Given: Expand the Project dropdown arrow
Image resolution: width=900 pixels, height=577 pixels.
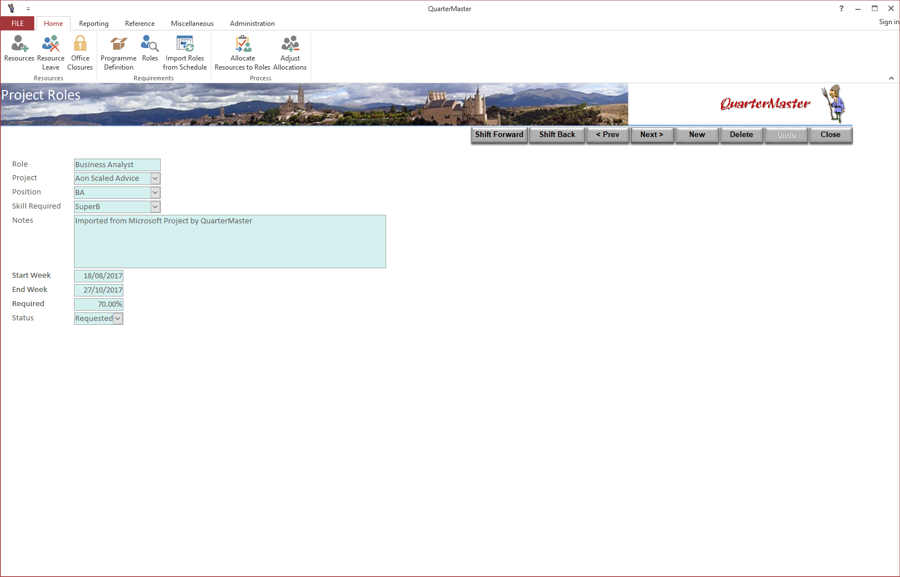Looking at the screenshot, I should coord(155,179).
